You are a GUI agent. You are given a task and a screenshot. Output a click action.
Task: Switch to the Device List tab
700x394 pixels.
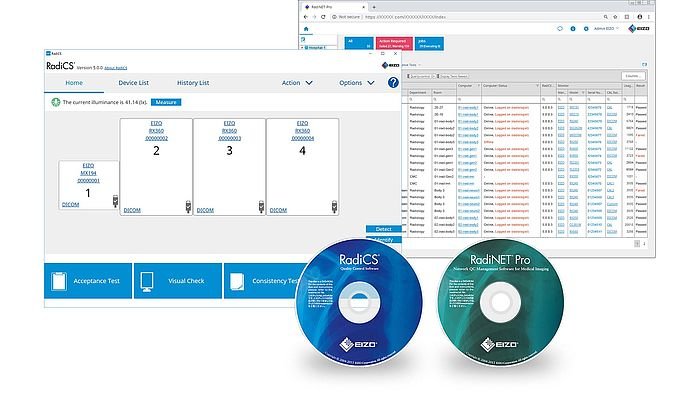[133, 83]
